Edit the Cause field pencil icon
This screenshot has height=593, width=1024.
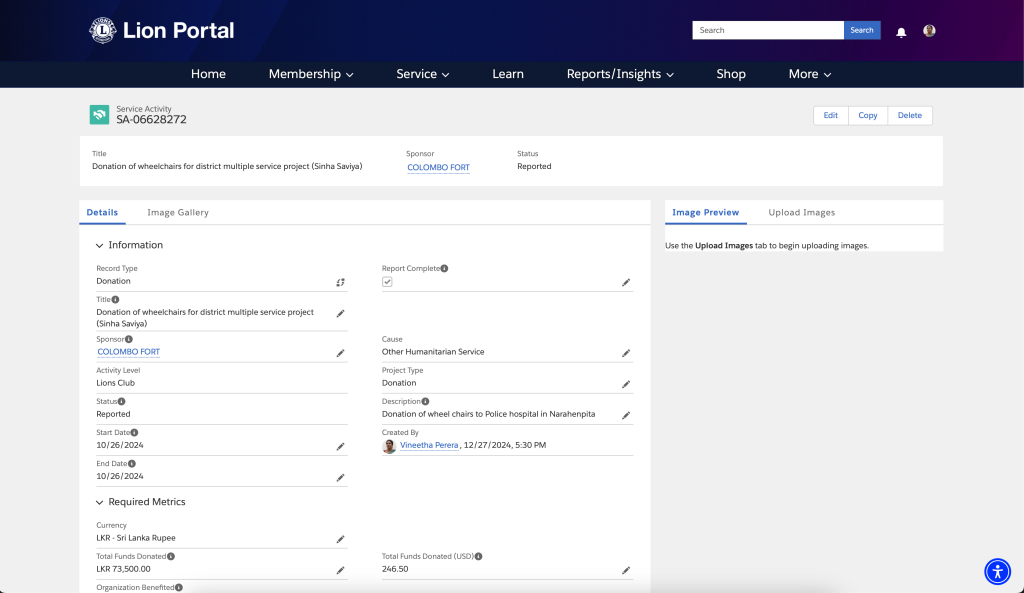pyautogui.click(x=626, y=353)
